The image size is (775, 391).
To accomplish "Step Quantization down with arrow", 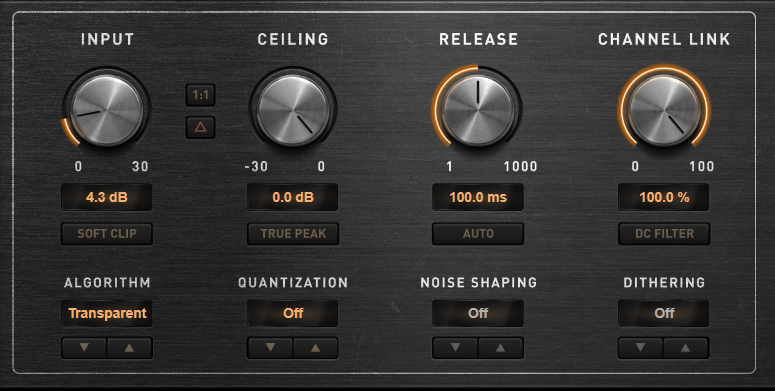I will 270,348.
